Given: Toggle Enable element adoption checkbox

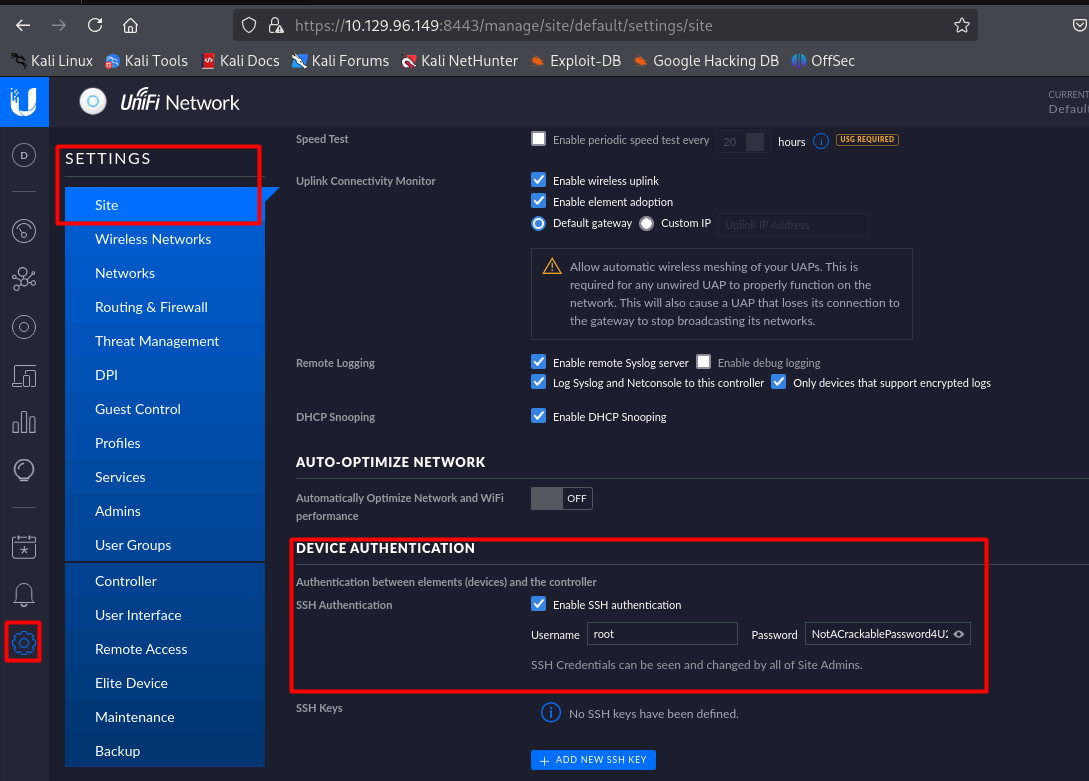Looking at the screenshot, I should coord(538,201).
